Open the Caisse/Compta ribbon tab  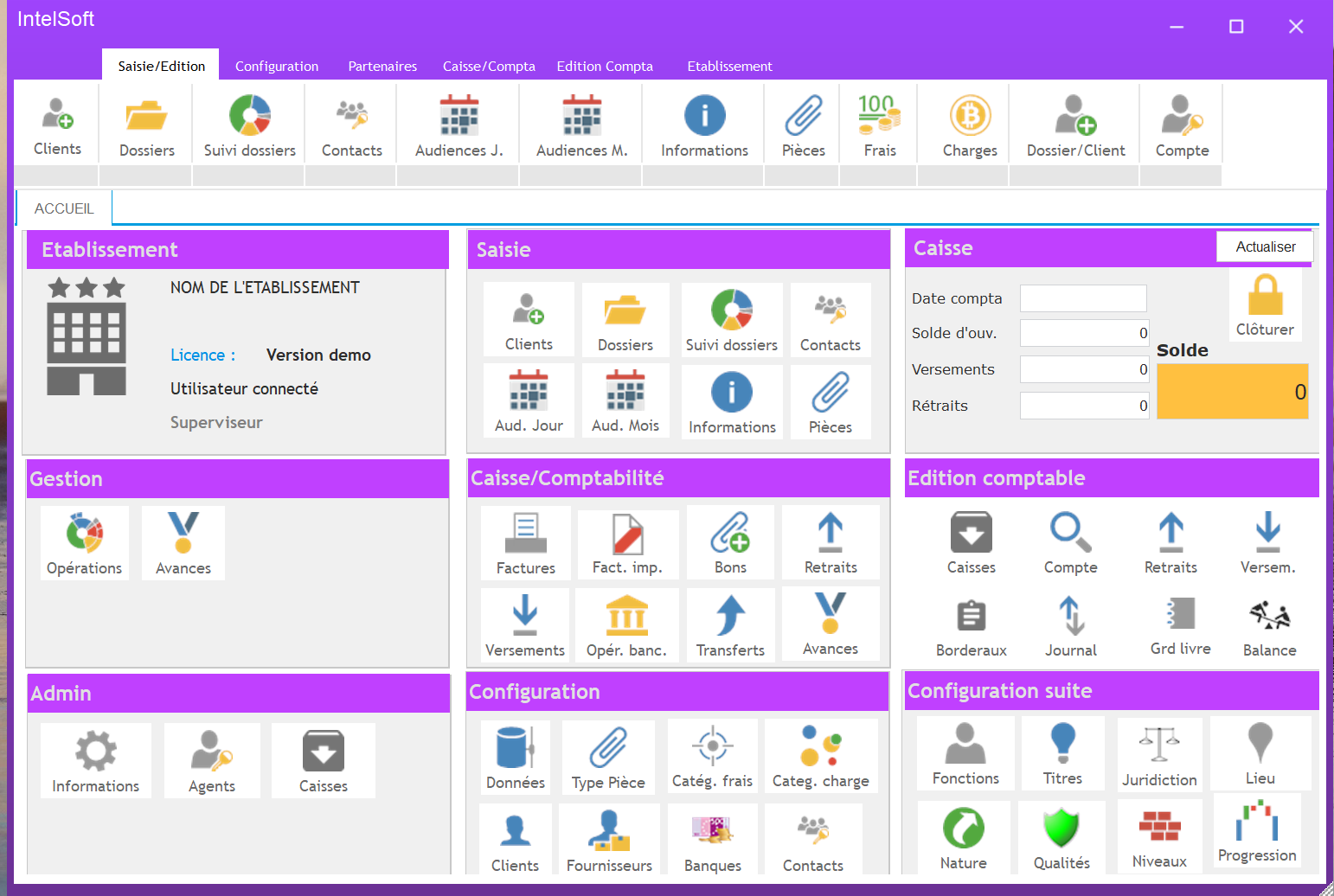[x=489, y=67]
